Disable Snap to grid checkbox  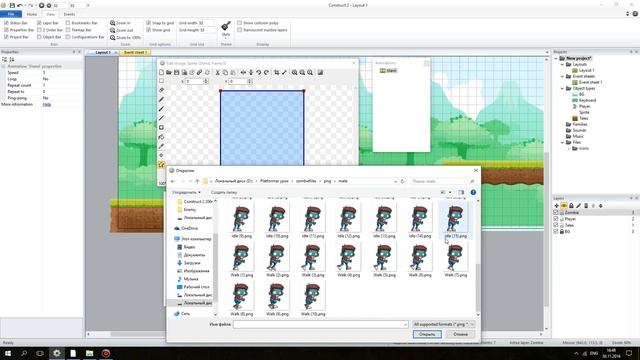(149, 23)
